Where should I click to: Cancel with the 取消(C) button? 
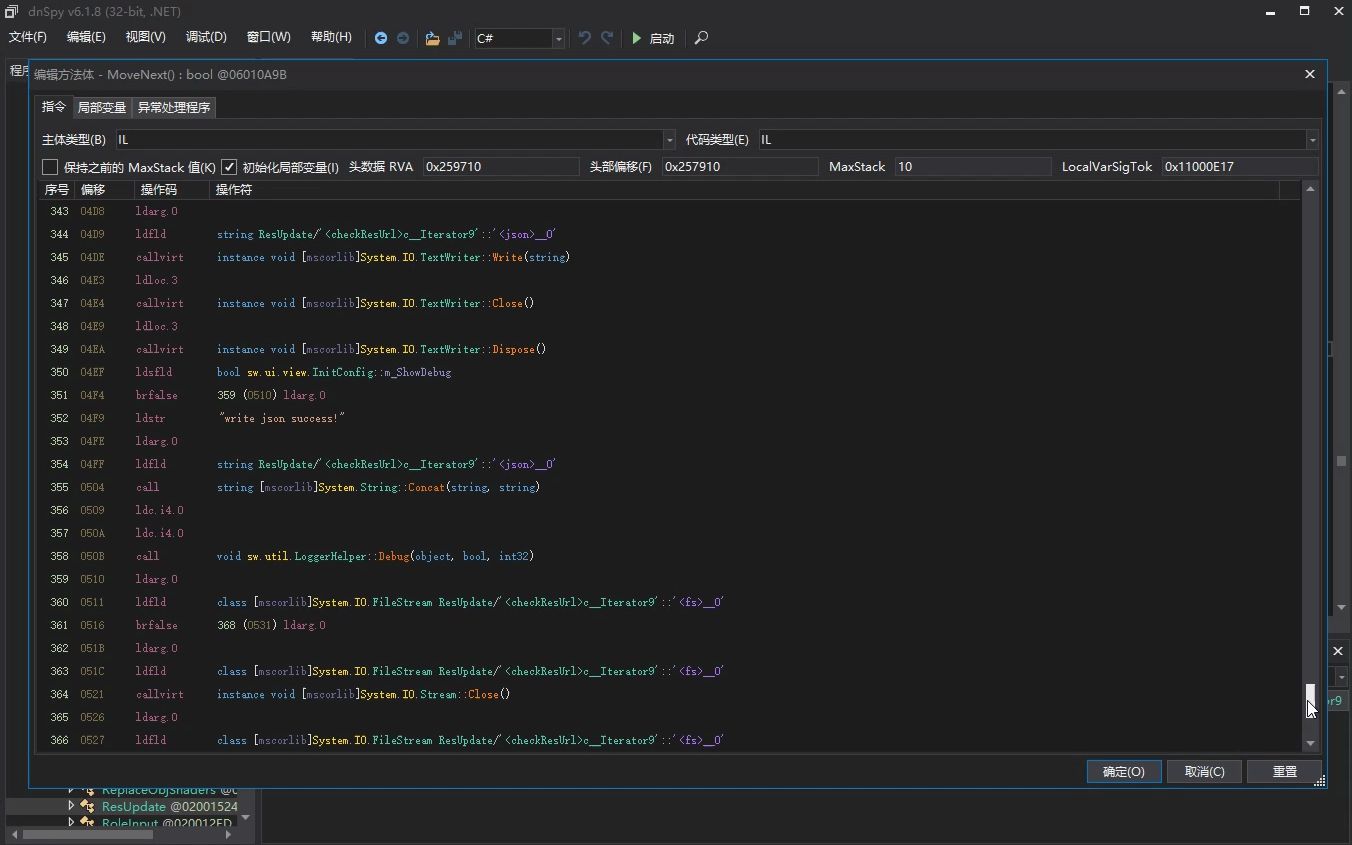pyautogui.click(x=1204, y=771)
